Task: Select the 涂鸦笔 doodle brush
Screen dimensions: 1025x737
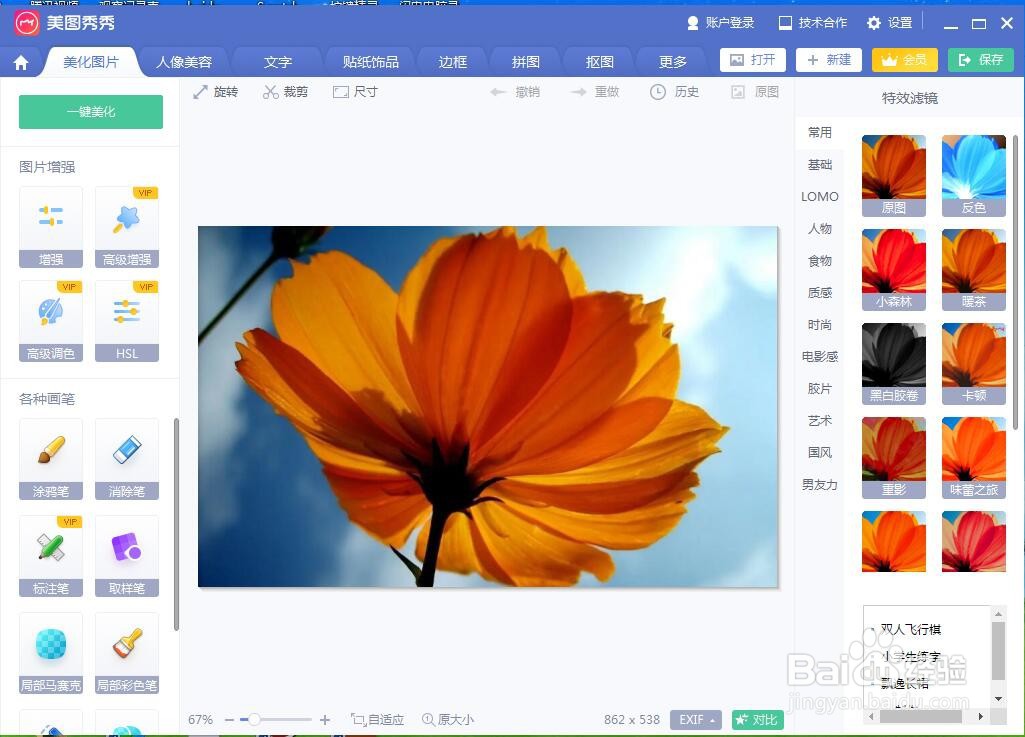Action: (x=51, y=459)
